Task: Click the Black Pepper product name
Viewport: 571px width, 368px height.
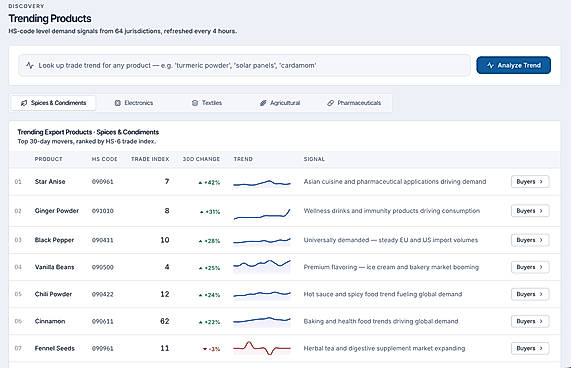Action: coord(54,240)
